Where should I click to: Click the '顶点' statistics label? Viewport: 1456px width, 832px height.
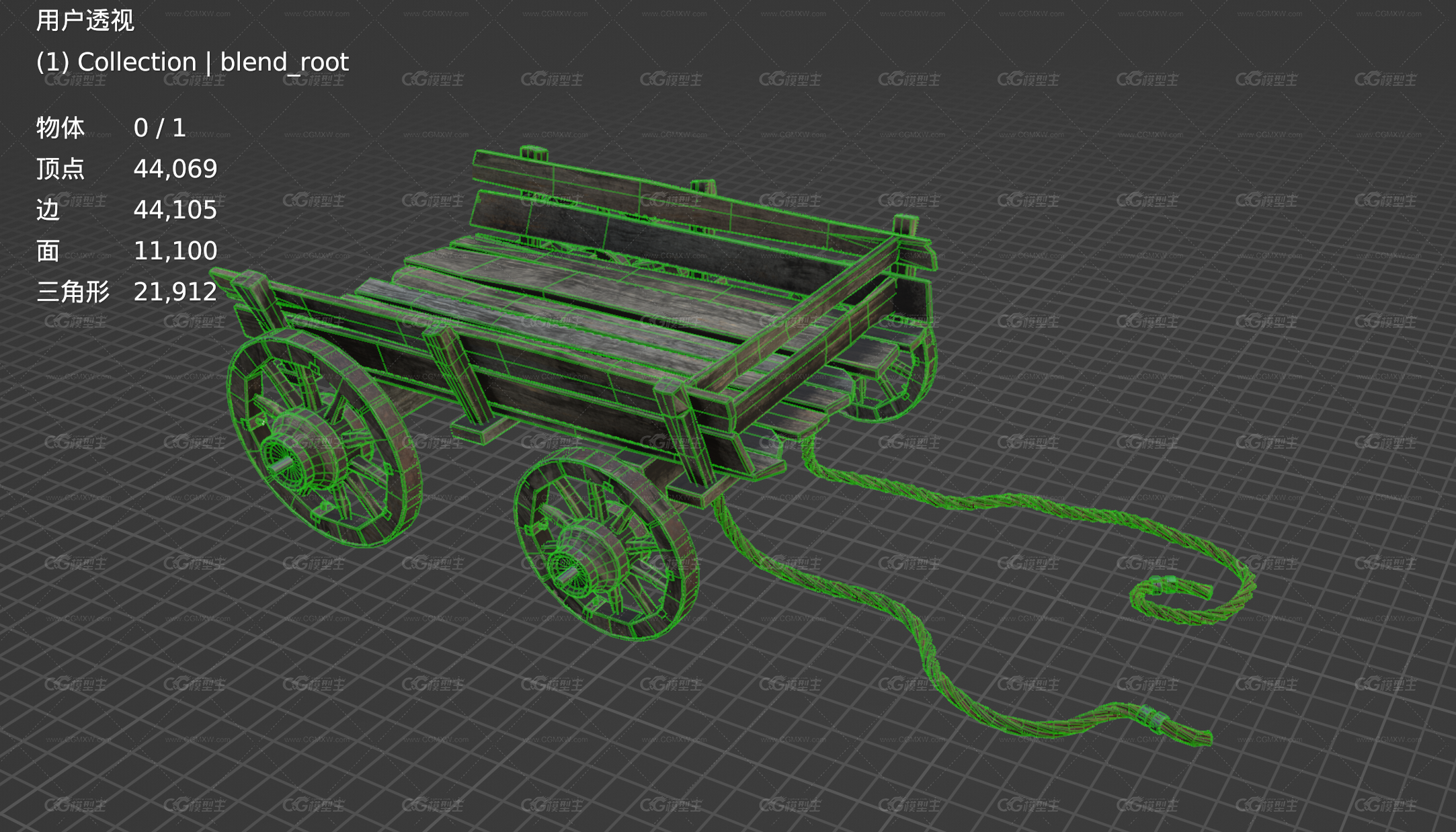(x=60, y=169)
